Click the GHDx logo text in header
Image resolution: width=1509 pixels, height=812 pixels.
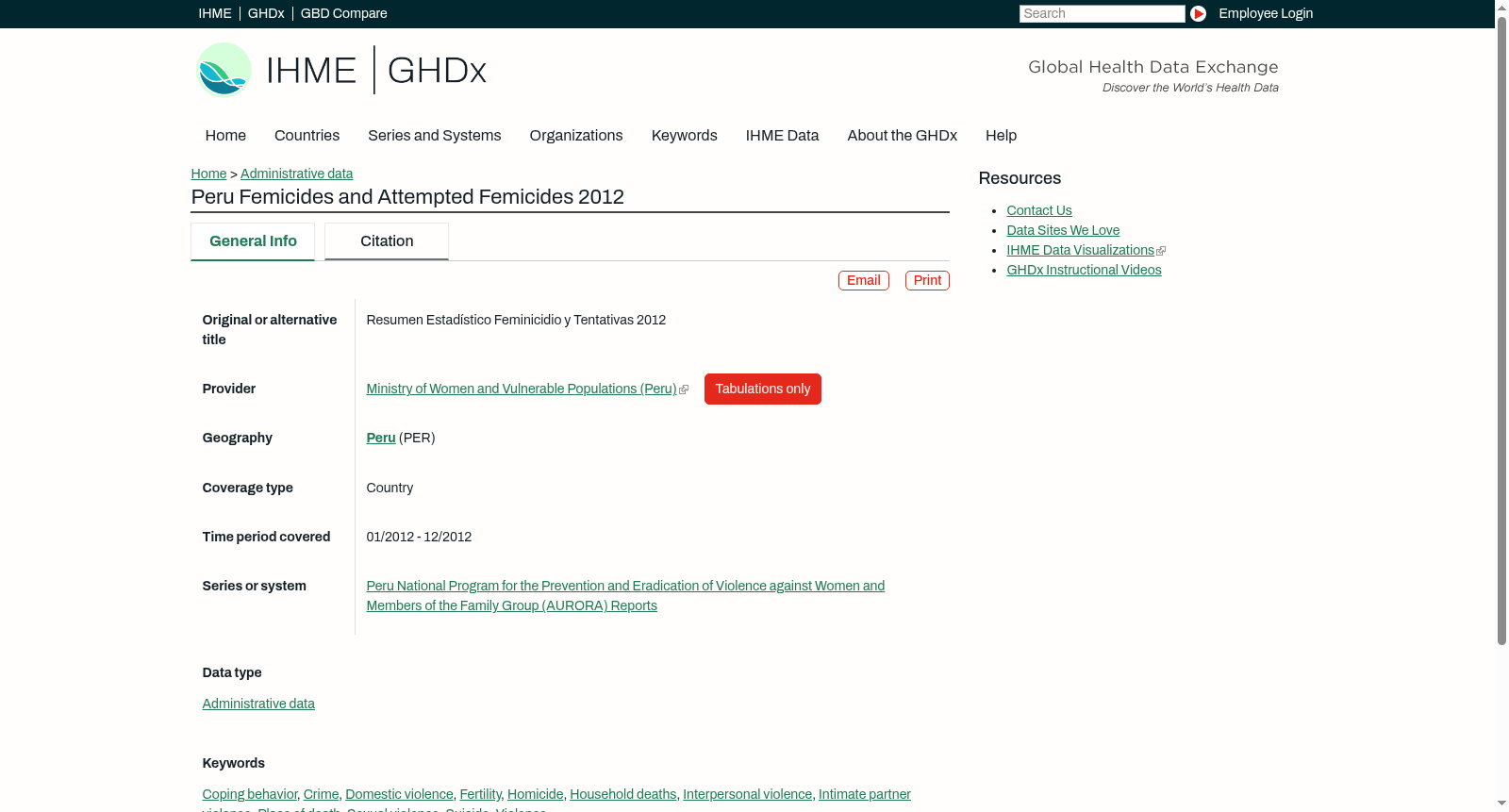tap(437, 71)
